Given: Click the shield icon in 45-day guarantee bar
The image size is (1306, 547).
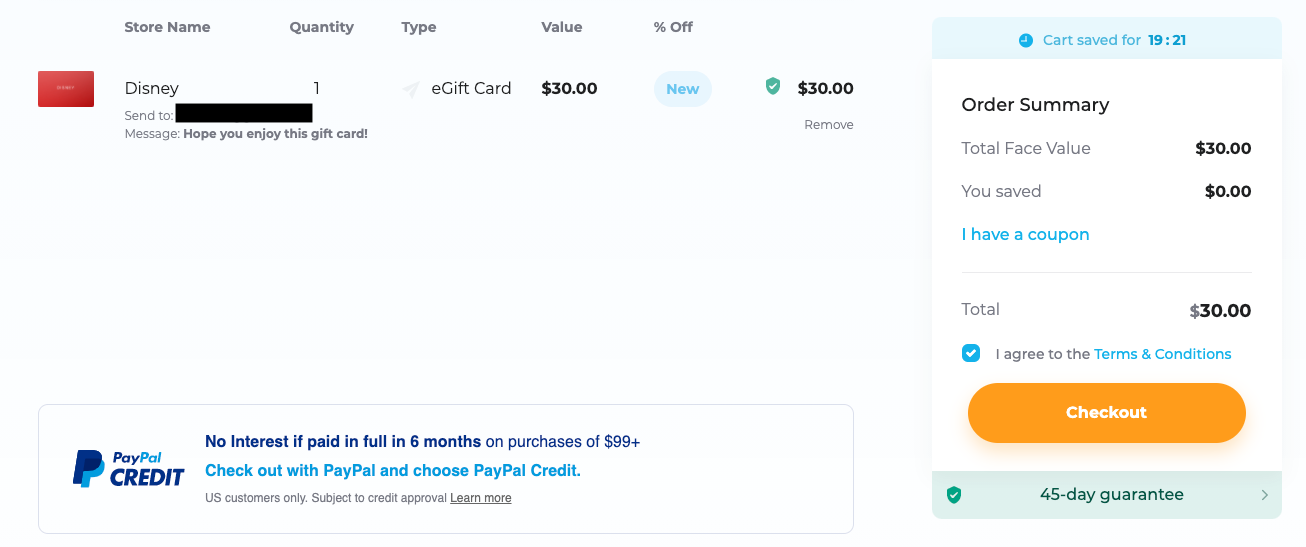Looking at the screenshot, I should 954,495.
